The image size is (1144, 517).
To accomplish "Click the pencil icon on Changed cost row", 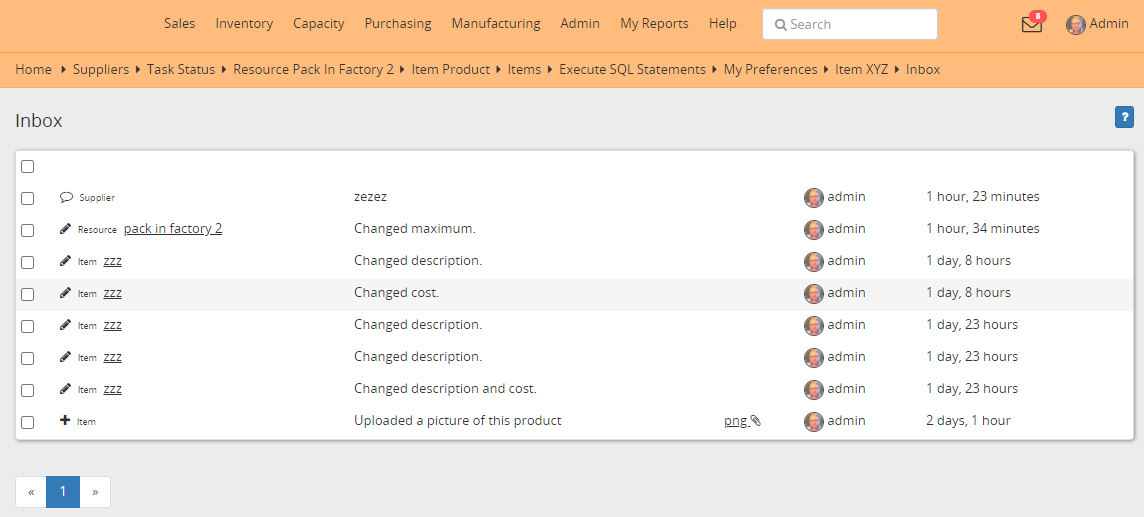I will (x=66, y=293).
